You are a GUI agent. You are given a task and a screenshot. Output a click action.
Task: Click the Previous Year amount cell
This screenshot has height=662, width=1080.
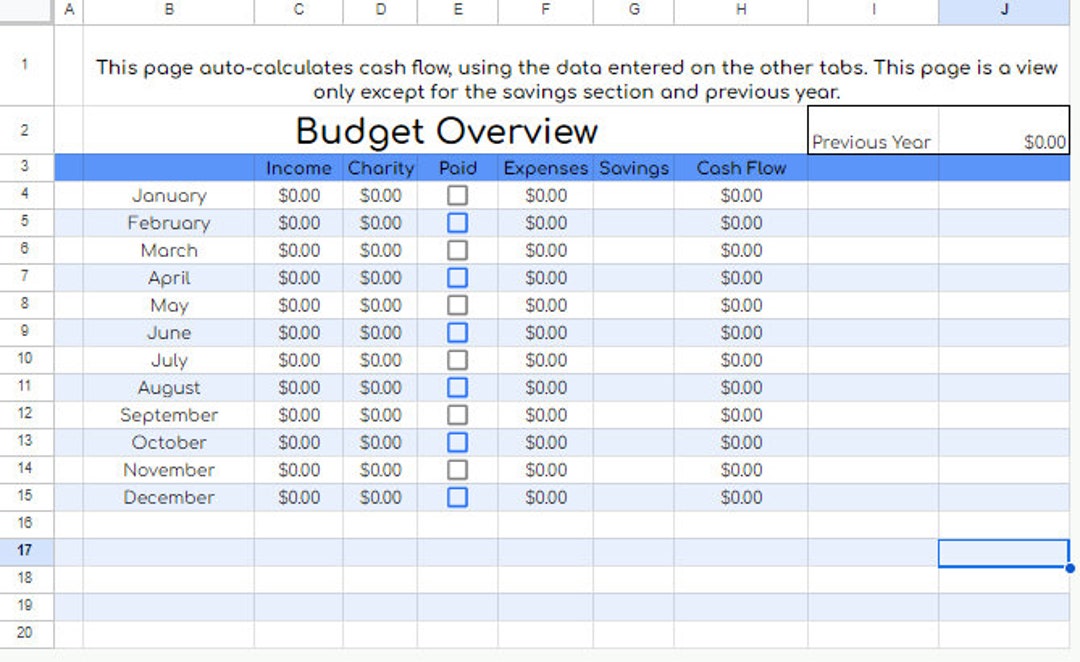(1003, 141)
